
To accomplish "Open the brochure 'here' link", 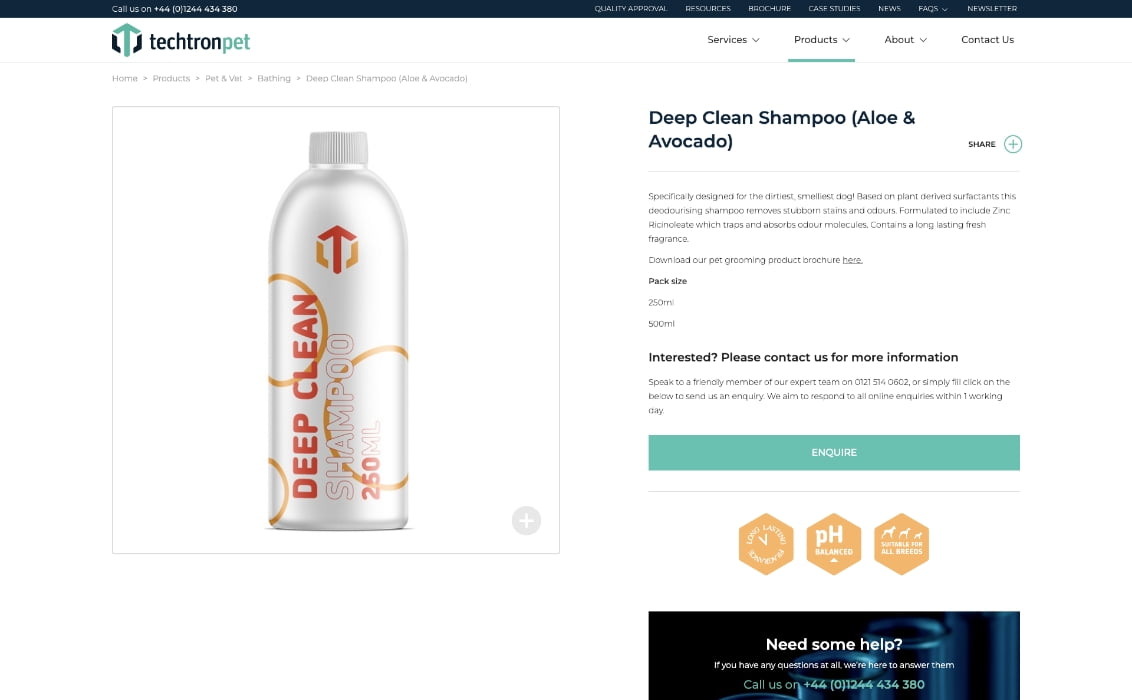I will click(x=852, y=260).
